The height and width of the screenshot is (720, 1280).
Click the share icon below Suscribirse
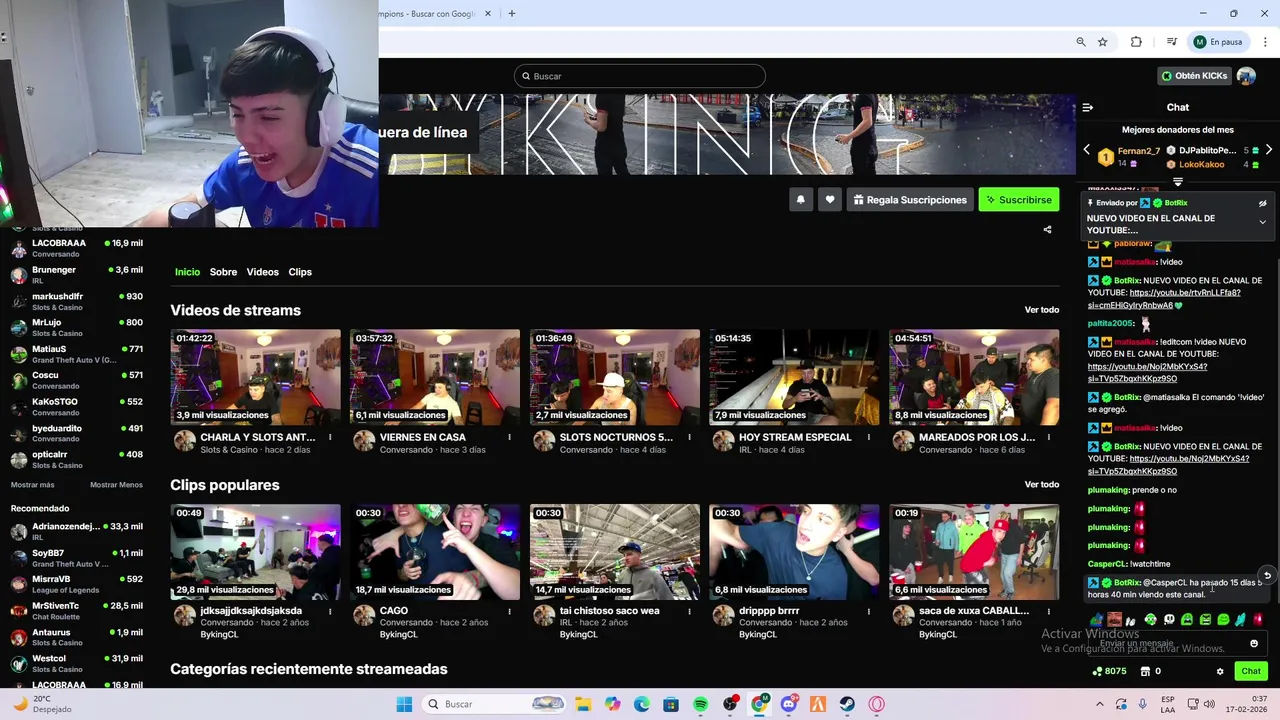coord(1047,230)
